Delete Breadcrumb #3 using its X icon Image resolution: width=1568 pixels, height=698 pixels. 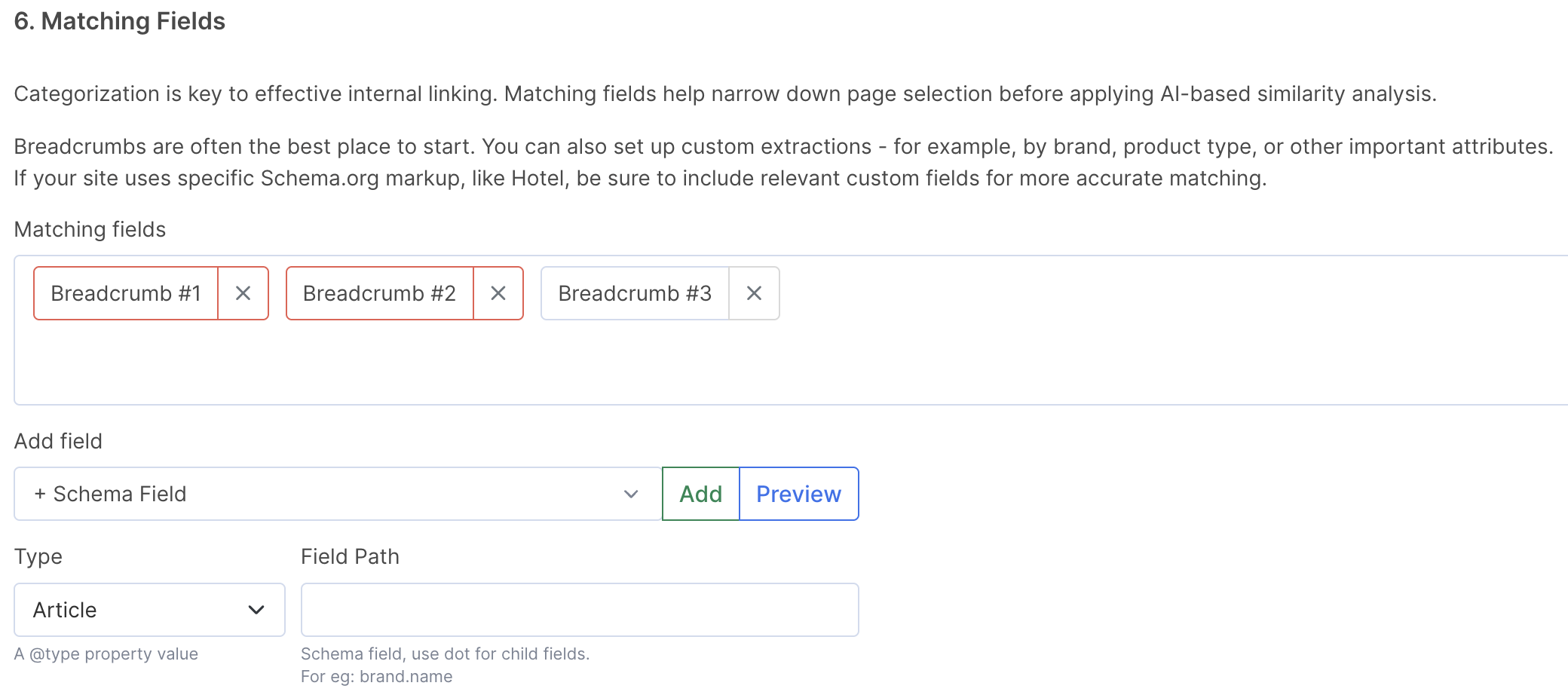(x=754, y=293)
